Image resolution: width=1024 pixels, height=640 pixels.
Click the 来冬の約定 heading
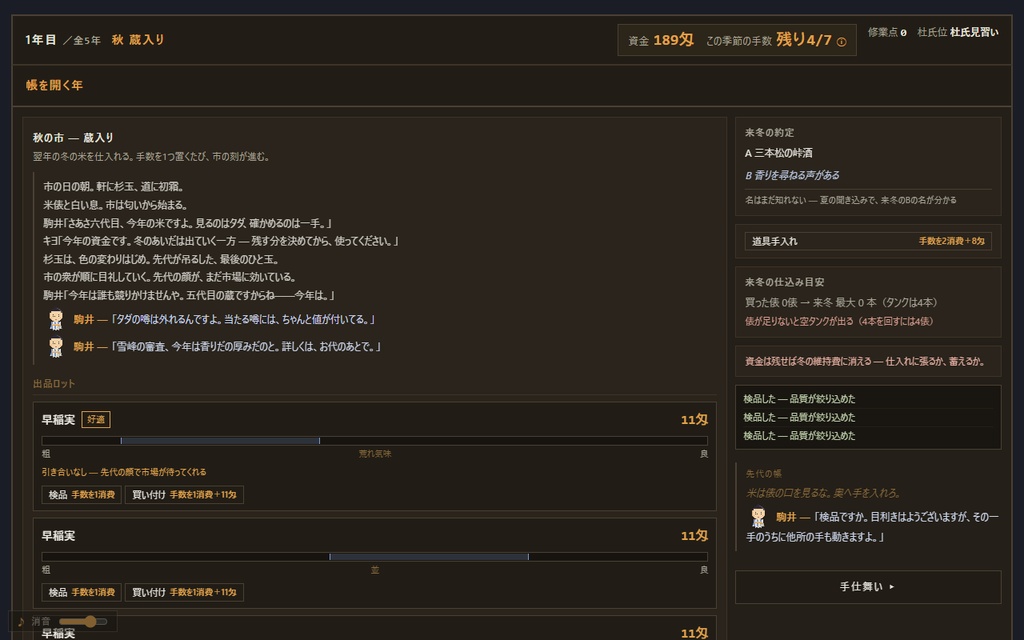769,133
